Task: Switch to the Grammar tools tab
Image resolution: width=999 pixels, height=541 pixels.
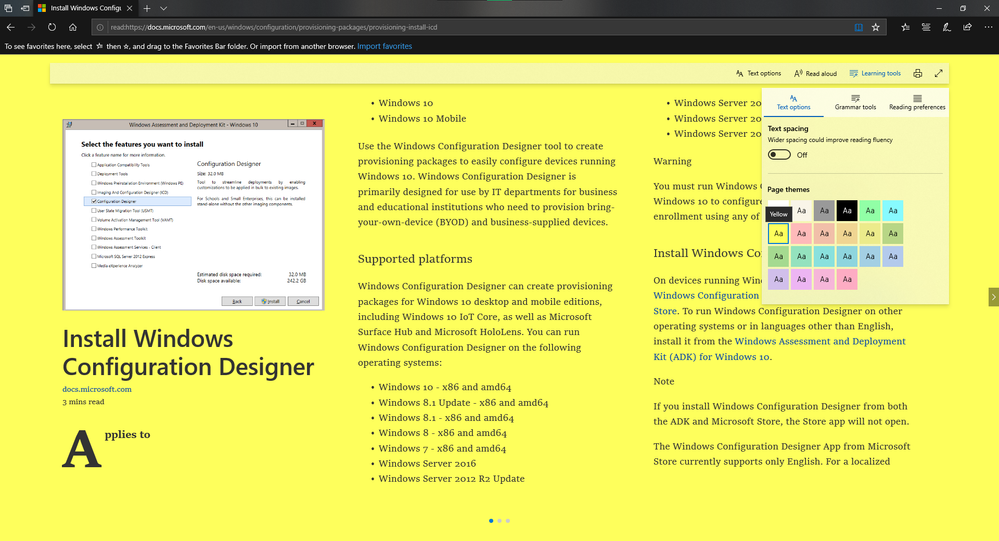Action: pos(855,103)
